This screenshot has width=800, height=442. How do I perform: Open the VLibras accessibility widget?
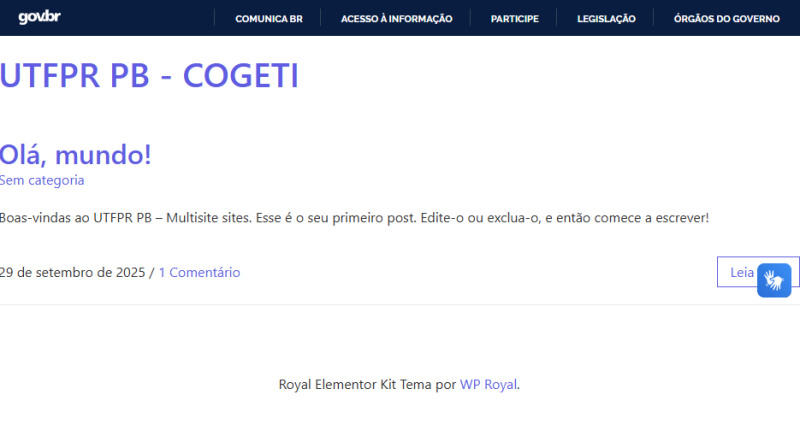pos(774,280)
